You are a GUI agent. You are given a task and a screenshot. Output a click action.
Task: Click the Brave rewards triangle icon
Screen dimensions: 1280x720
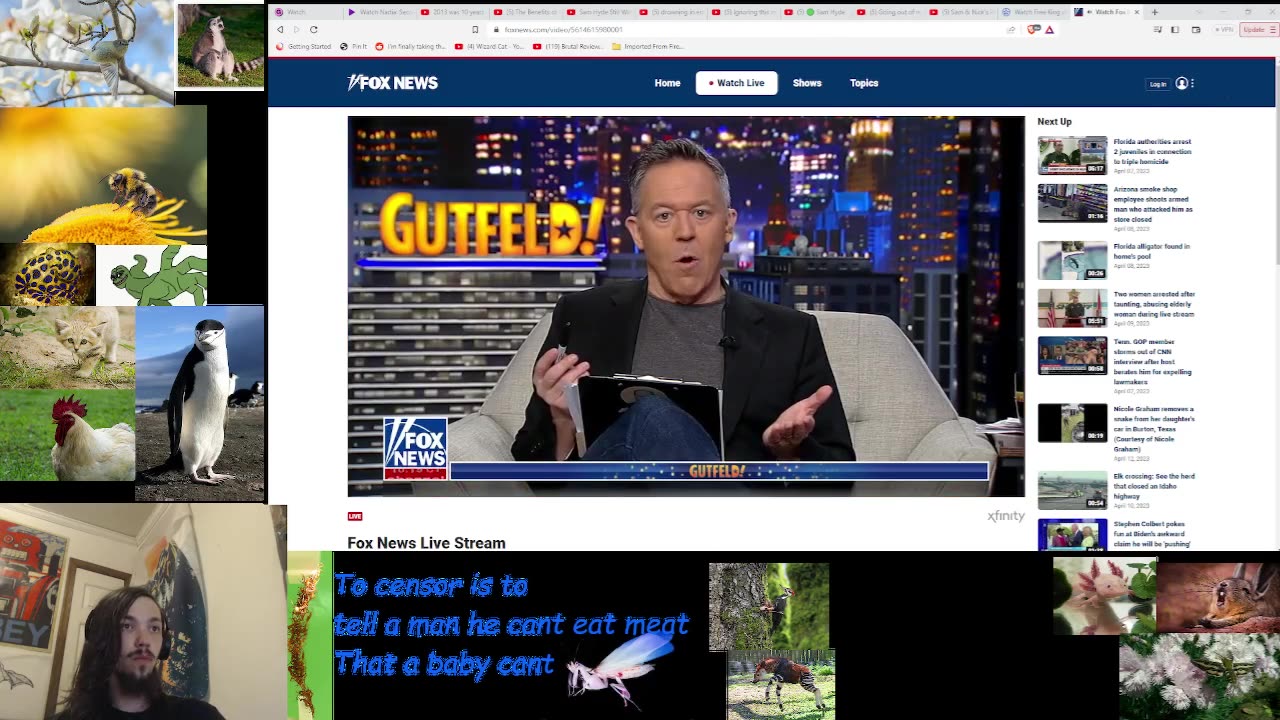click(x=1049, y=30)
